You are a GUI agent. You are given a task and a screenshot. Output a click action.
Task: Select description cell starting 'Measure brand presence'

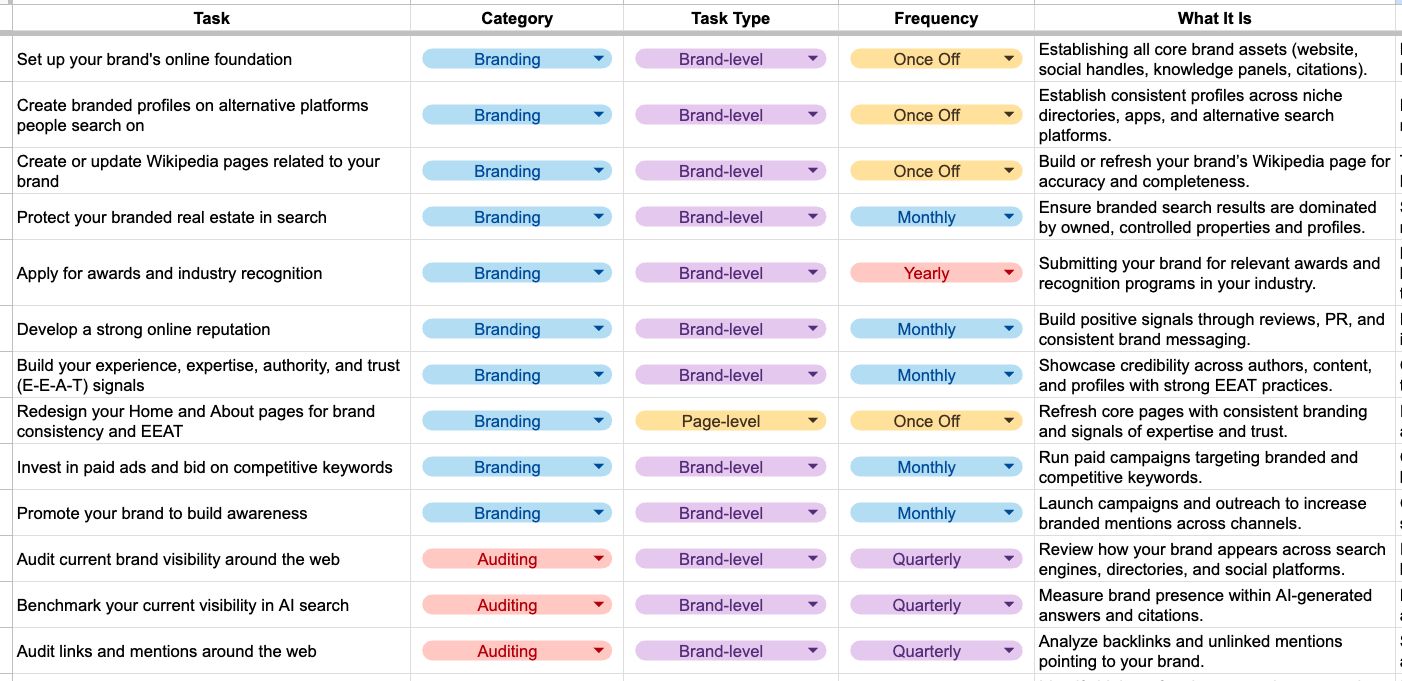1214,605
